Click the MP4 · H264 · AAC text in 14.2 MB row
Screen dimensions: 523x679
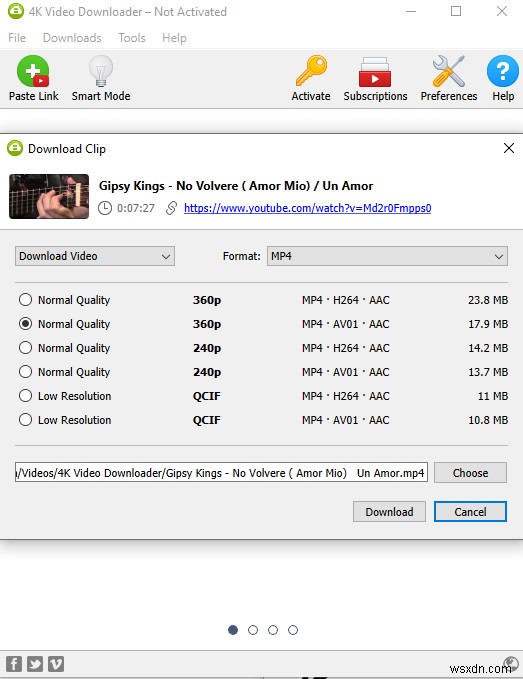click(345, 348)
